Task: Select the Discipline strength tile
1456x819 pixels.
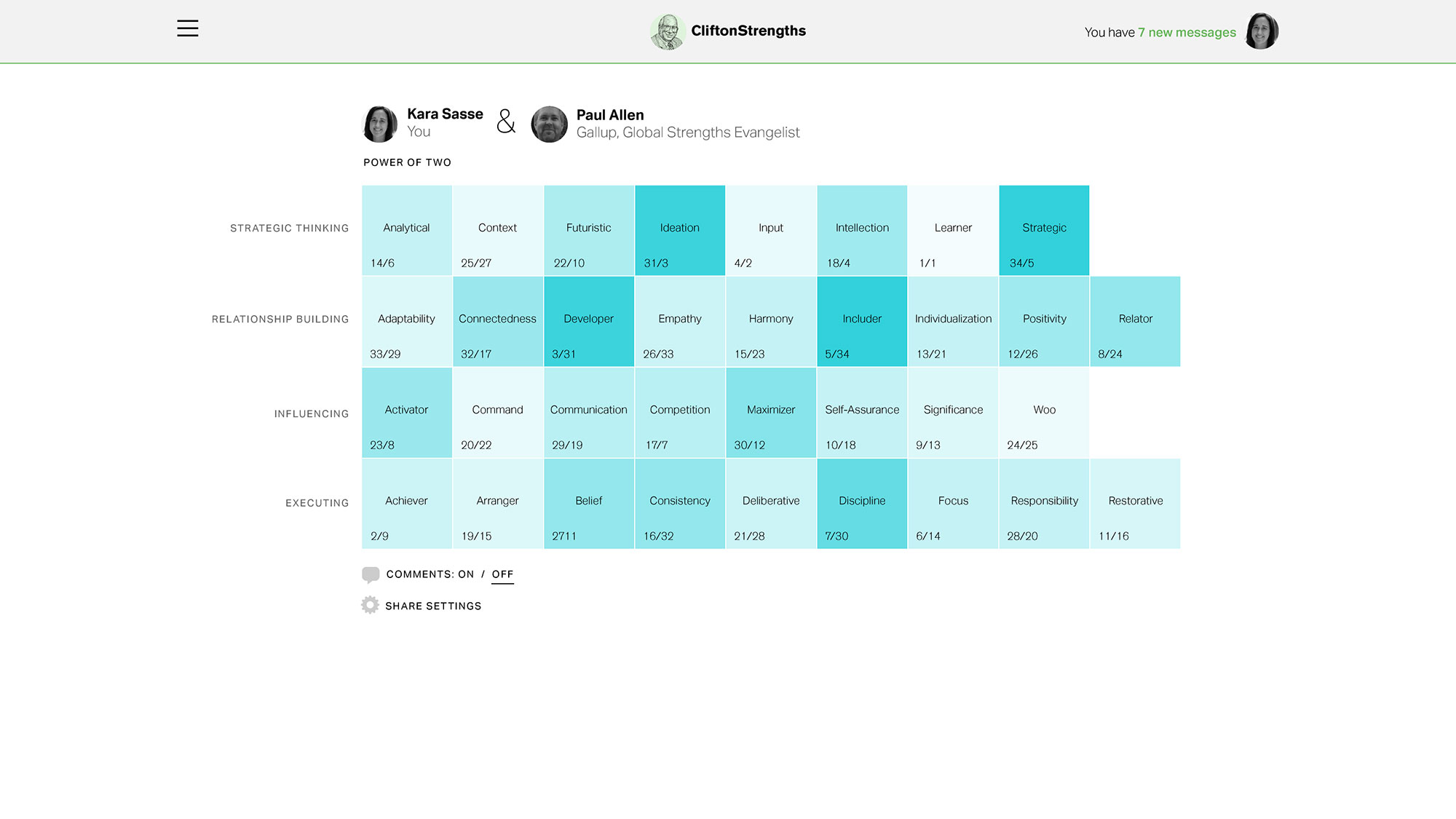Action: [x=862, y=503]
